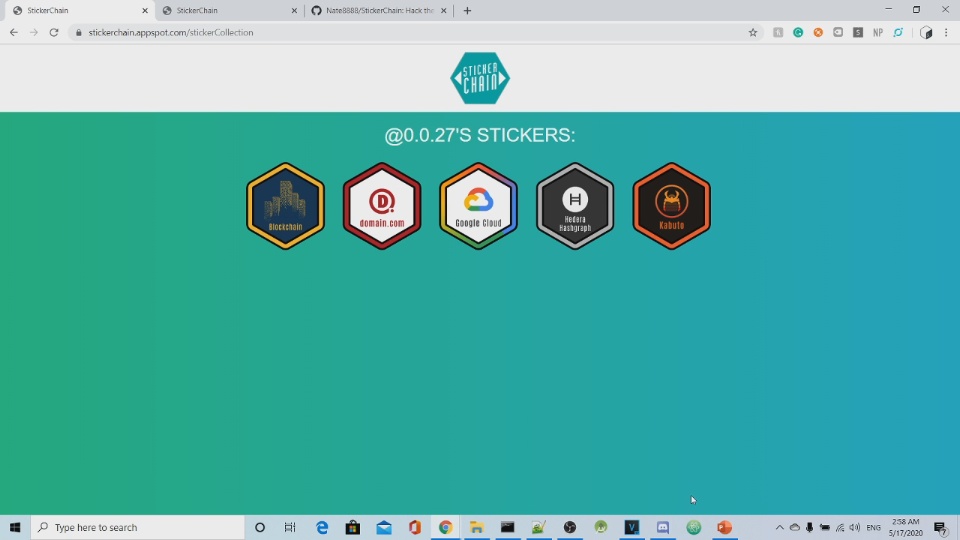Viewport: 960px width, 540px height.
Task: Click the address bar URL
Action: click(x=171, y=32)
